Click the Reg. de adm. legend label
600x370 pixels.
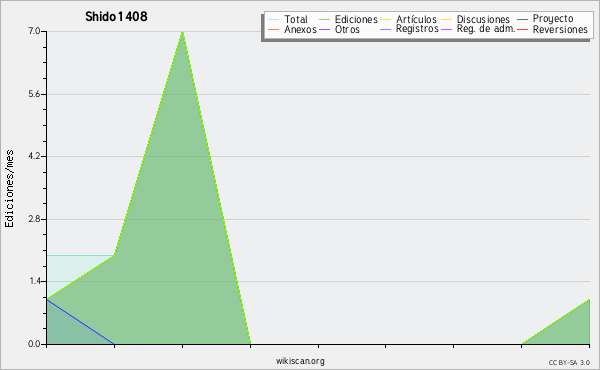click(486, 29)
